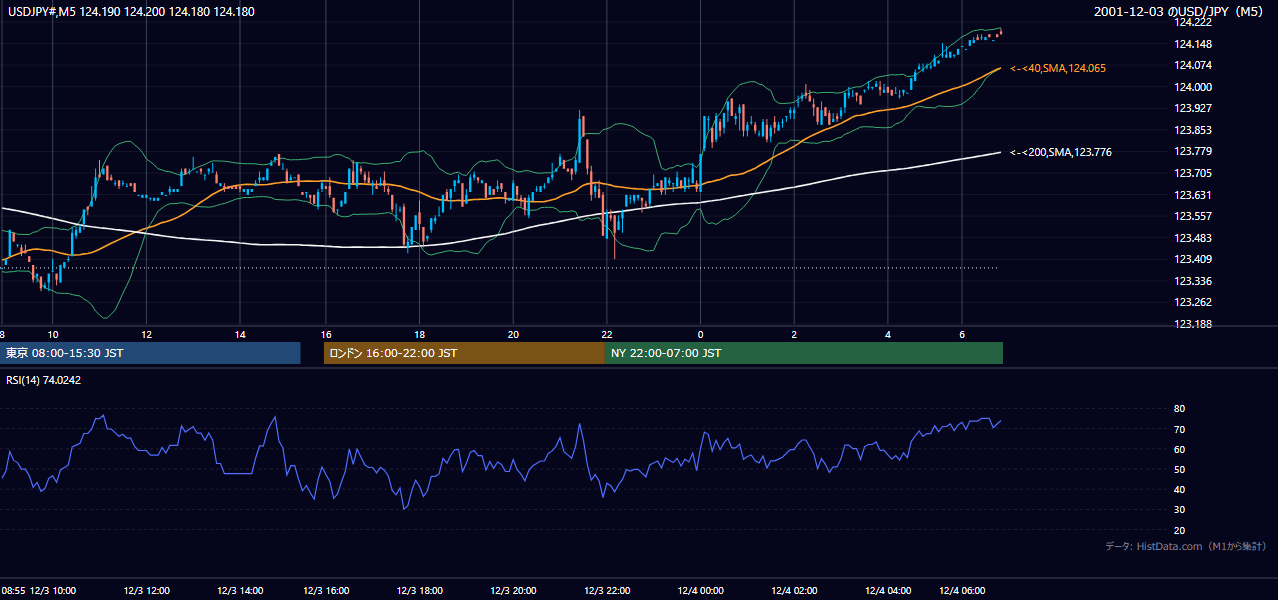The width and height of the screenshot is (1278, 600).
Task: Click price axis value 123.705
Action: coord(1193,173)
